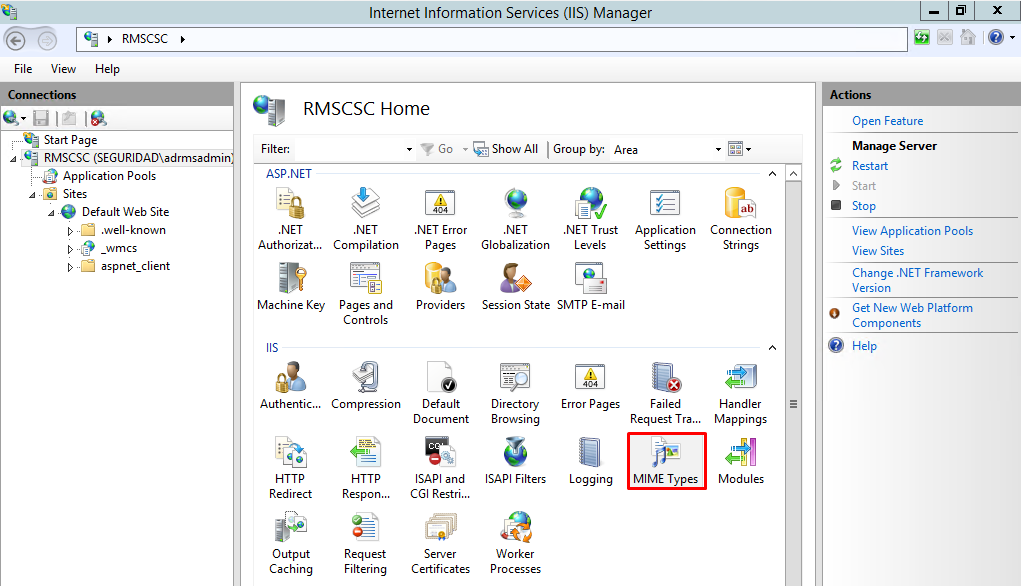Open Request Filtering feature
This screenshot has width=1021, height=586.
pyautogui.click(x=366, y=543)
